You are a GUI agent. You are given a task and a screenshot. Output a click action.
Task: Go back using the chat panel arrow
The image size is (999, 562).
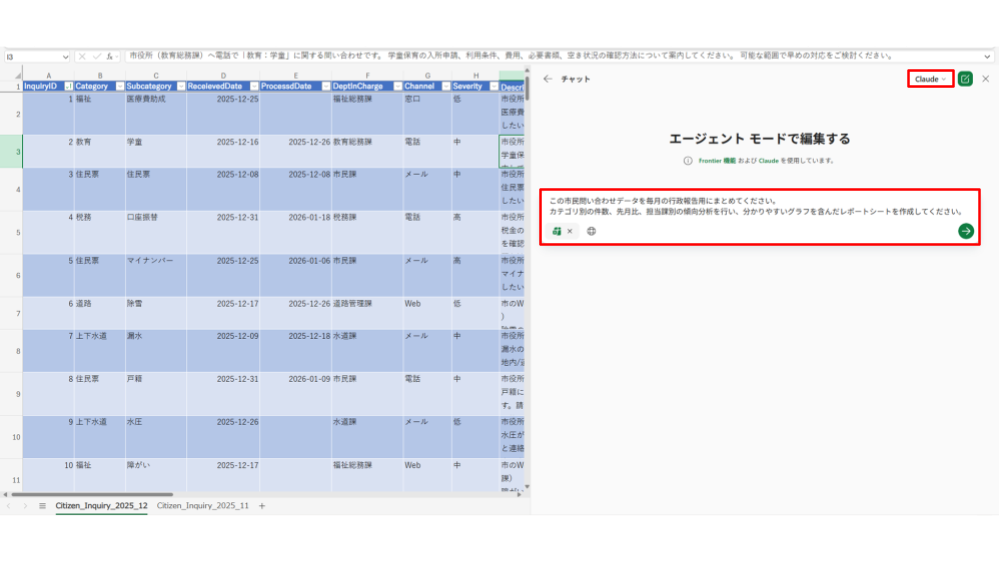tap(547, 79)
